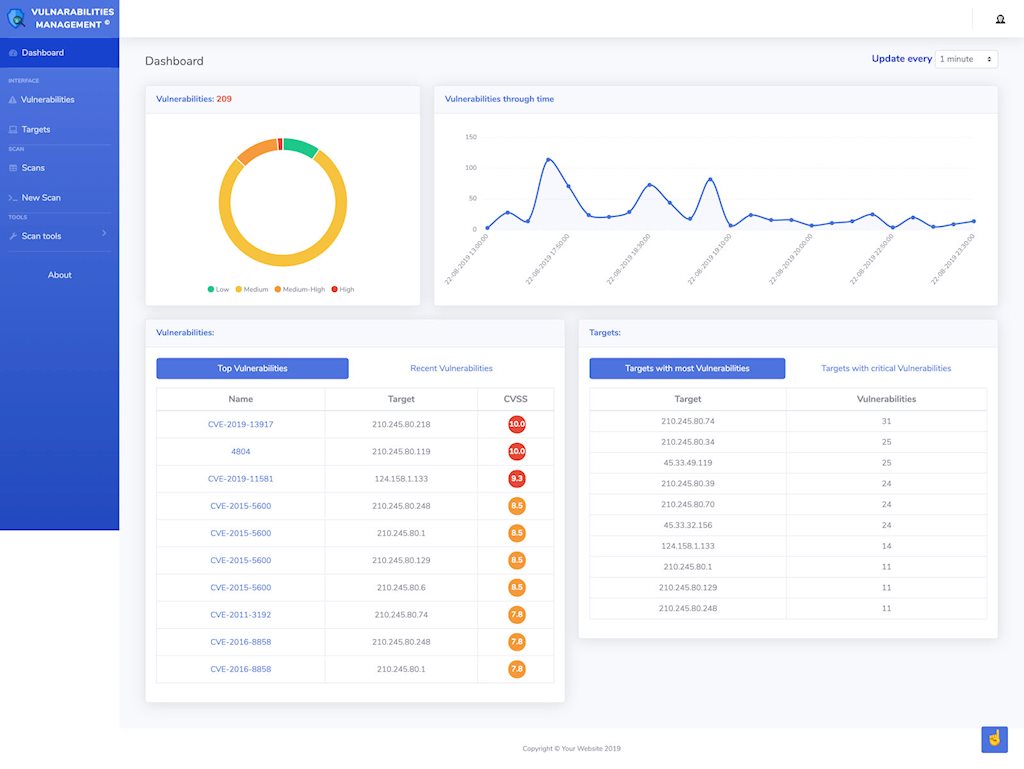
Task: Click the Targets laptop icon
Action: 12,130
